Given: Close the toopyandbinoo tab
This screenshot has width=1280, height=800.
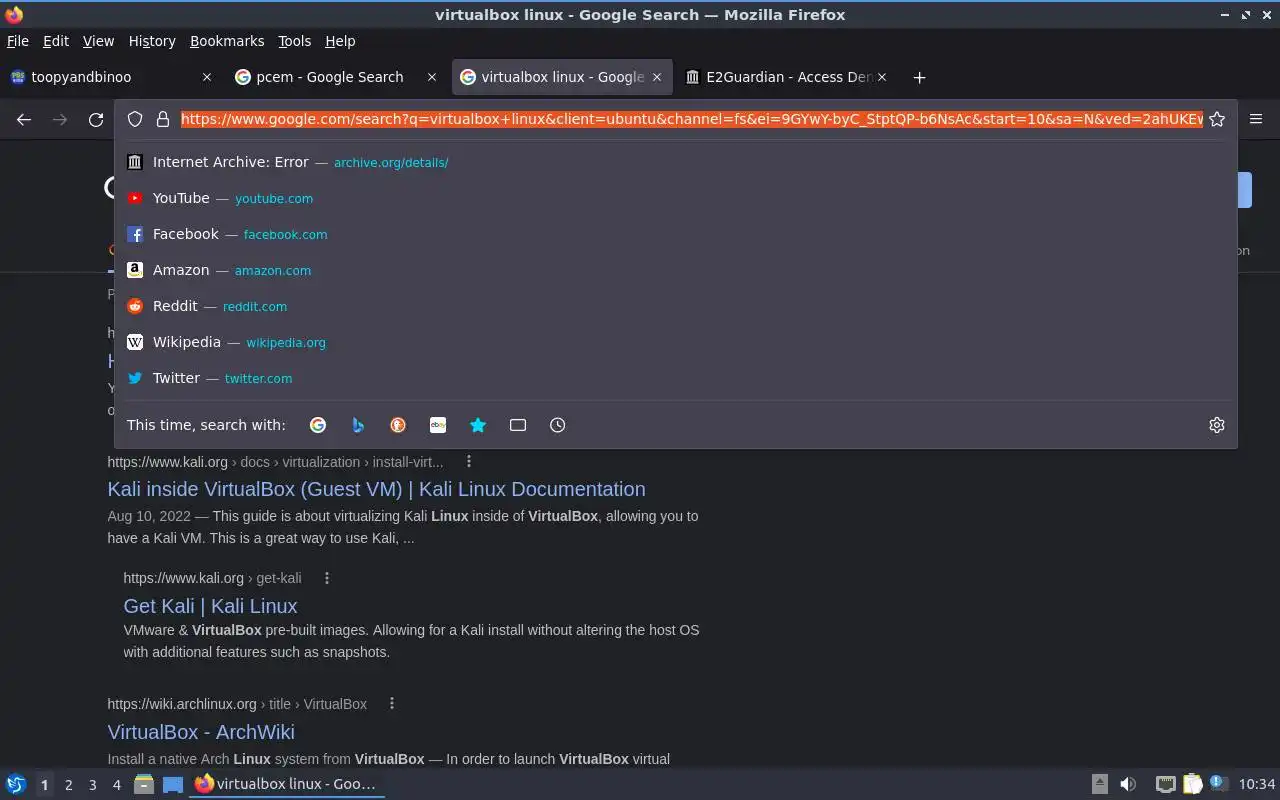Looking at the screenshot, I should click(207, 77).
